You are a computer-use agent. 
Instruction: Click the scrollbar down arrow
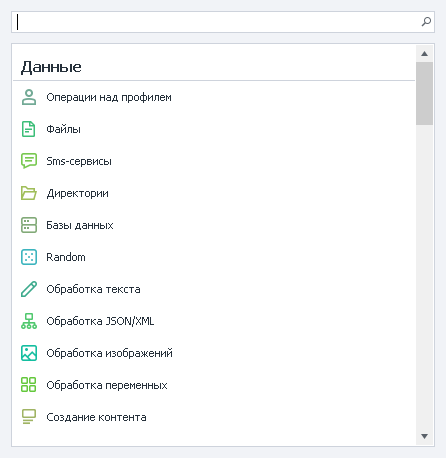(424, 436)
